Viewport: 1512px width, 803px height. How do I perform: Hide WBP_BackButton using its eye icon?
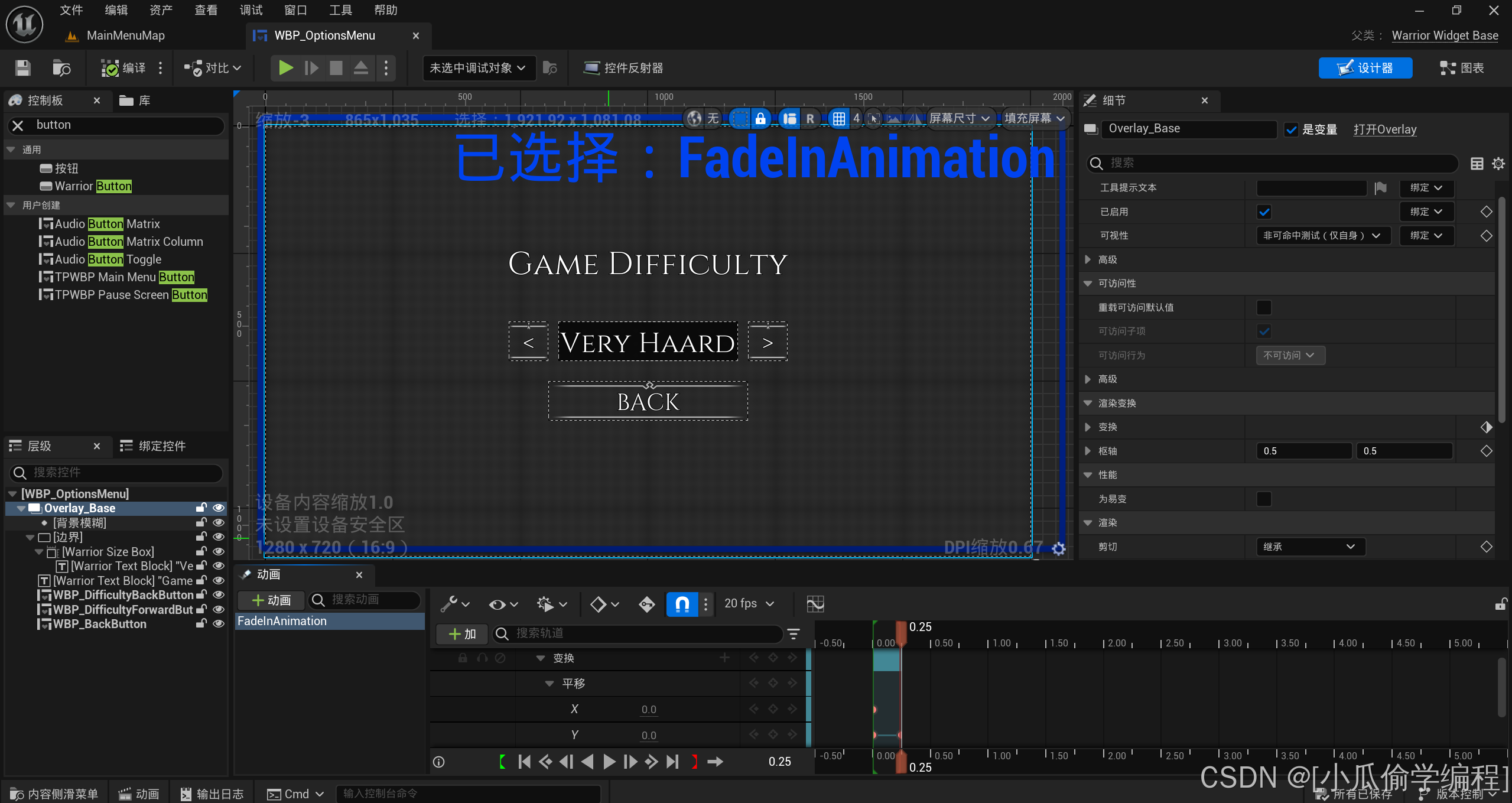(219, 623)
